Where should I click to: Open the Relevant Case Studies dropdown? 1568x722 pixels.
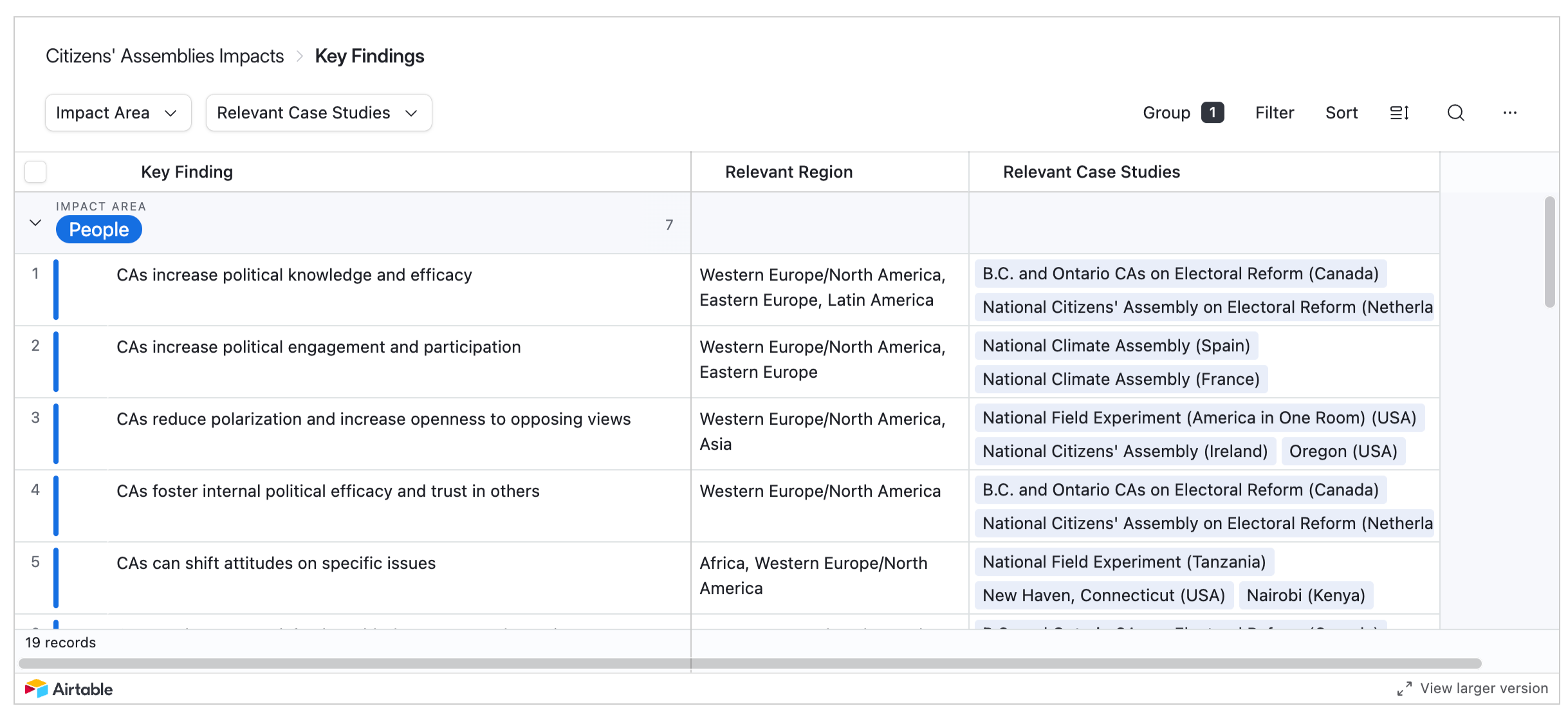(318, 113)
